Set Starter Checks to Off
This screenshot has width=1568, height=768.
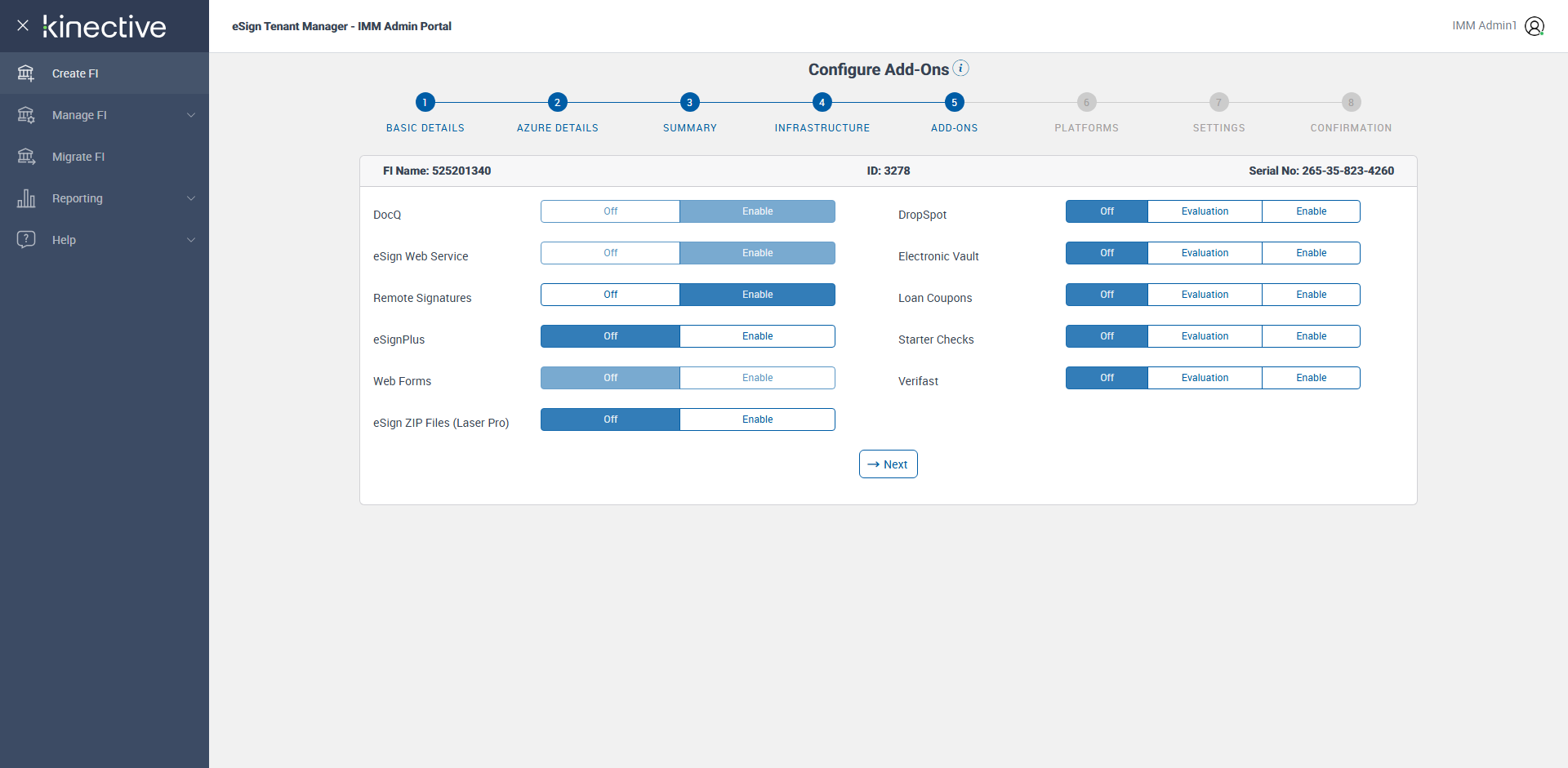pyautogui.click(x=1107, y=336)
